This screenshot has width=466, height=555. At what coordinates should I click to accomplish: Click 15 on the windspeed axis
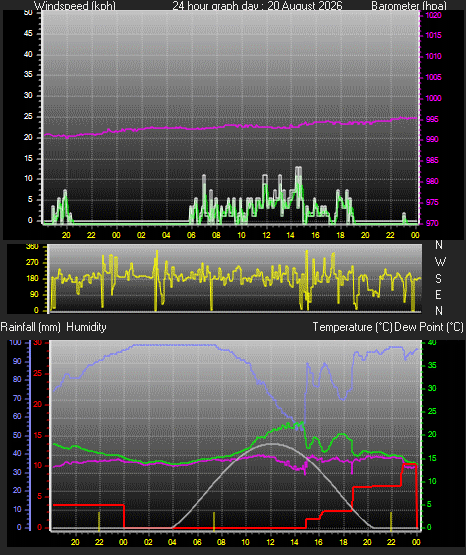[28, 158]
